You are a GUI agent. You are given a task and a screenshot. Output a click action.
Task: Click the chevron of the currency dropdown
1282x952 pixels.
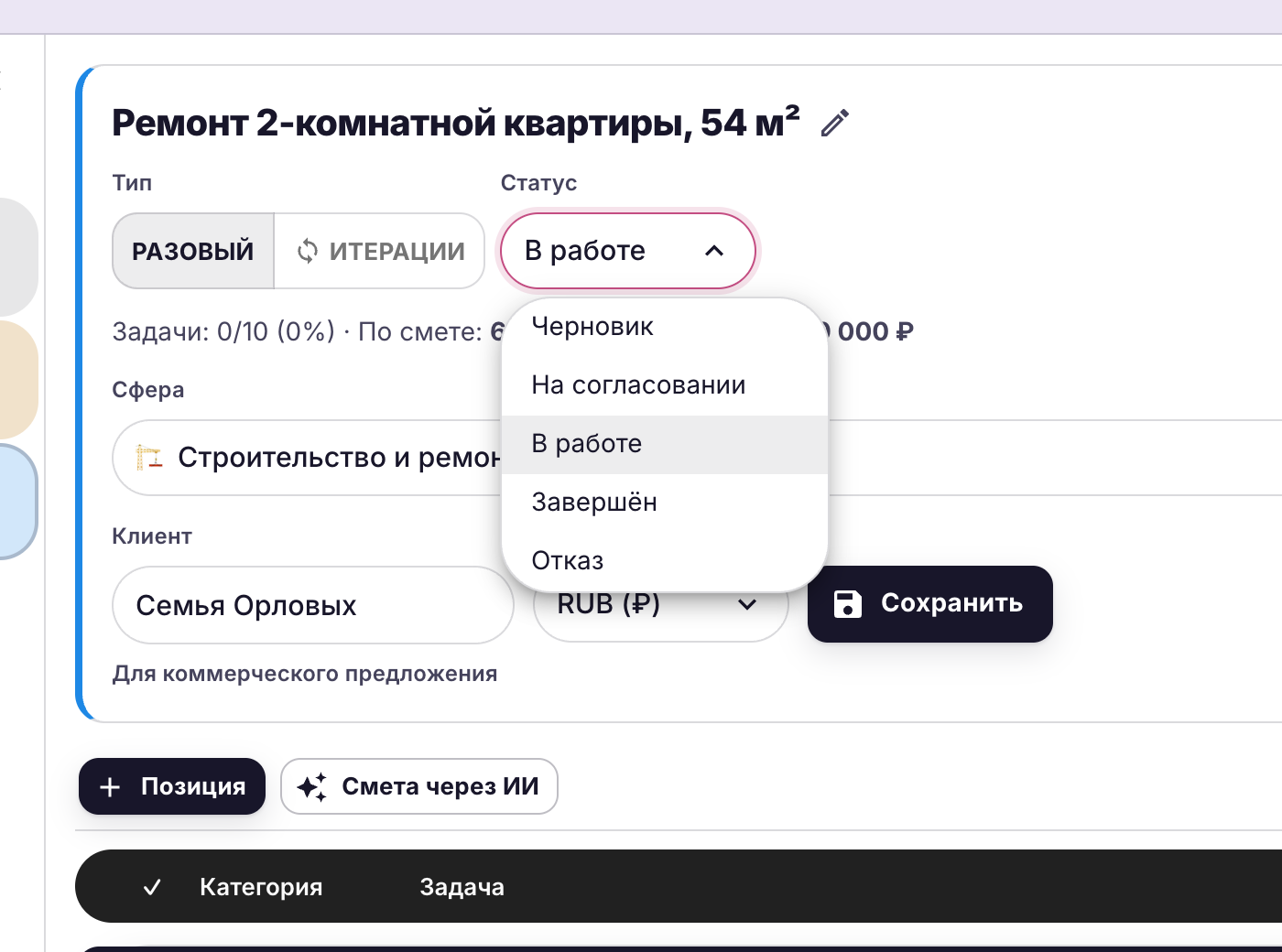pyautogui.click(x=747, y=604)
